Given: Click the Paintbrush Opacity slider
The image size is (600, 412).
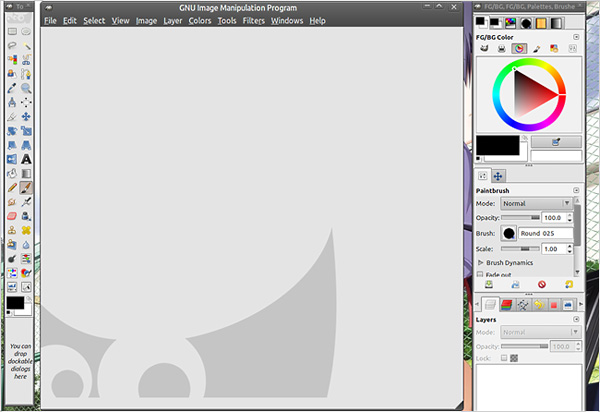Looking at the screenshot, I should [520, 218].
